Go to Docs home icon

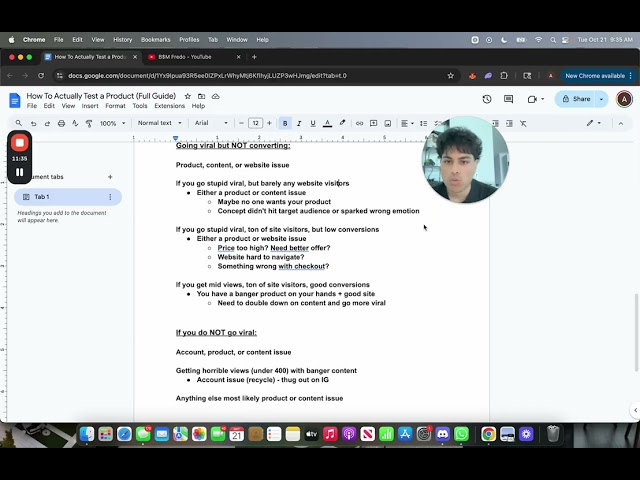[15, 100]
